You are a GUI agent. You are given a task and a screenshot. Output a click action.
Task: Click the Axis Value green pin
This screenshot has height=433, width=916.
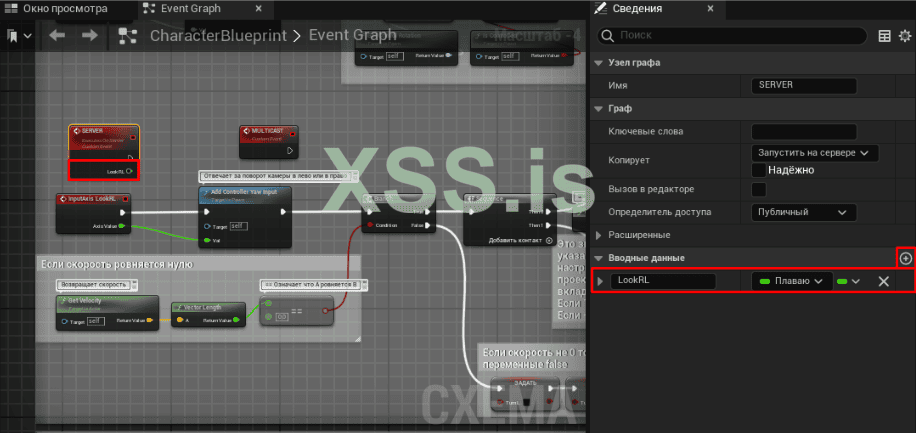(122, 226)
